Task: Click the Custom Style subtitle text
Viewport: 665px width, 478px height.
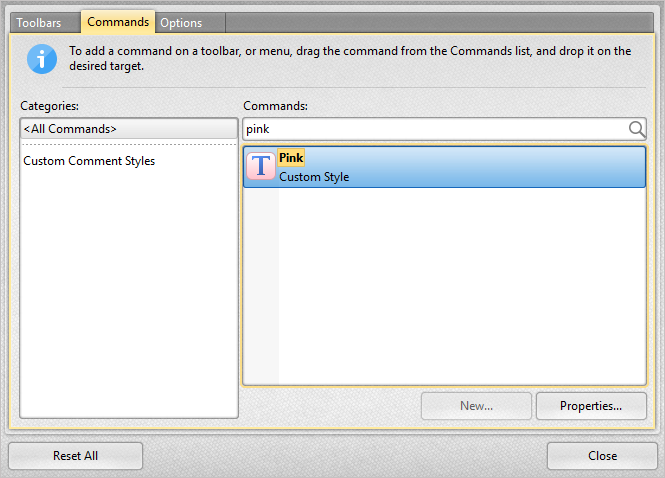Action: point(314,177)
